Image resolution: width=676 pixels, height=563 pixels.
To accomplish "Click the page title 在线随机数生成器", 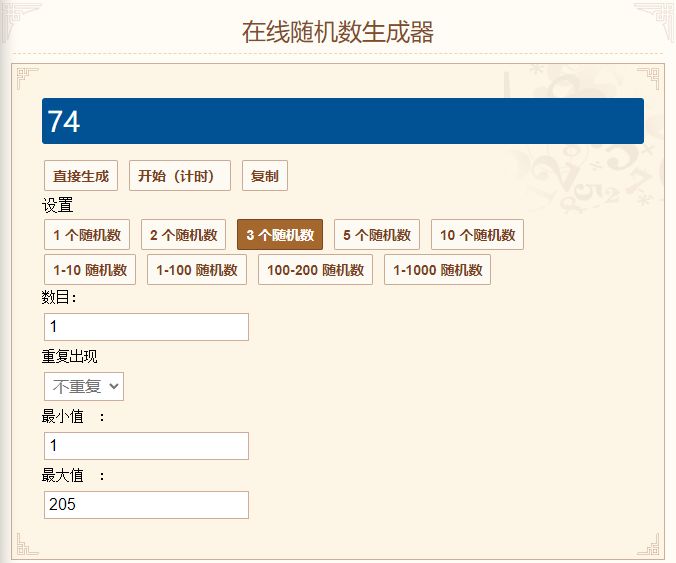I will click(338, 32).
